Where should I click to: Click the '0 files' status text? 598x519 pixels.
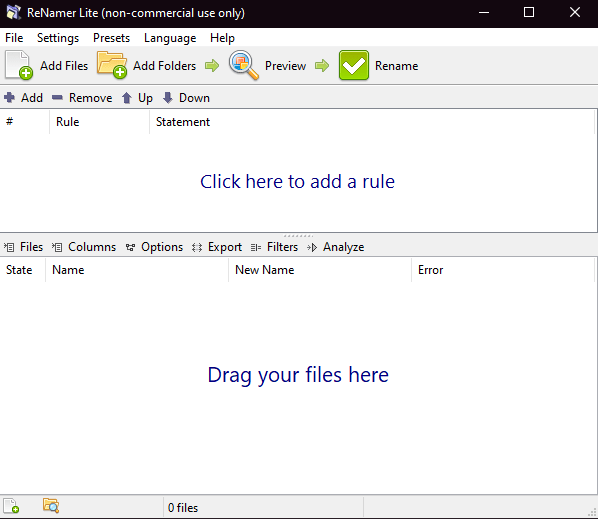183,508
